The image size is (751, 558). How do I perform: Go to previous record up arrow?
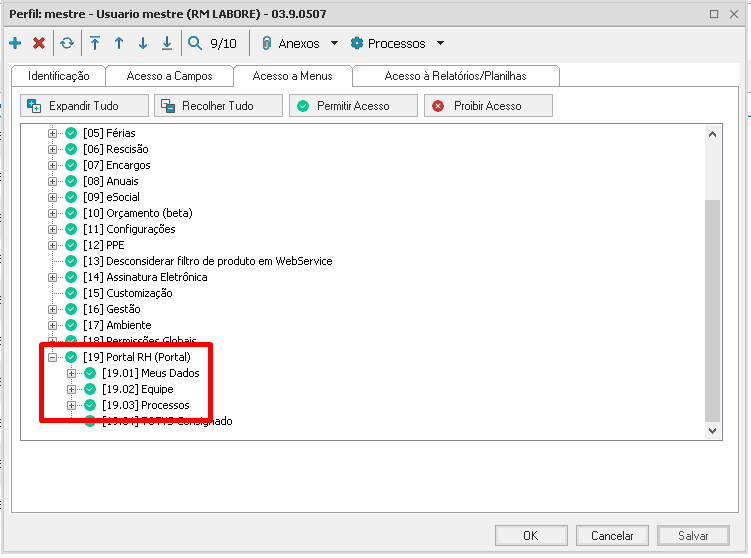[x=119, y=43]
